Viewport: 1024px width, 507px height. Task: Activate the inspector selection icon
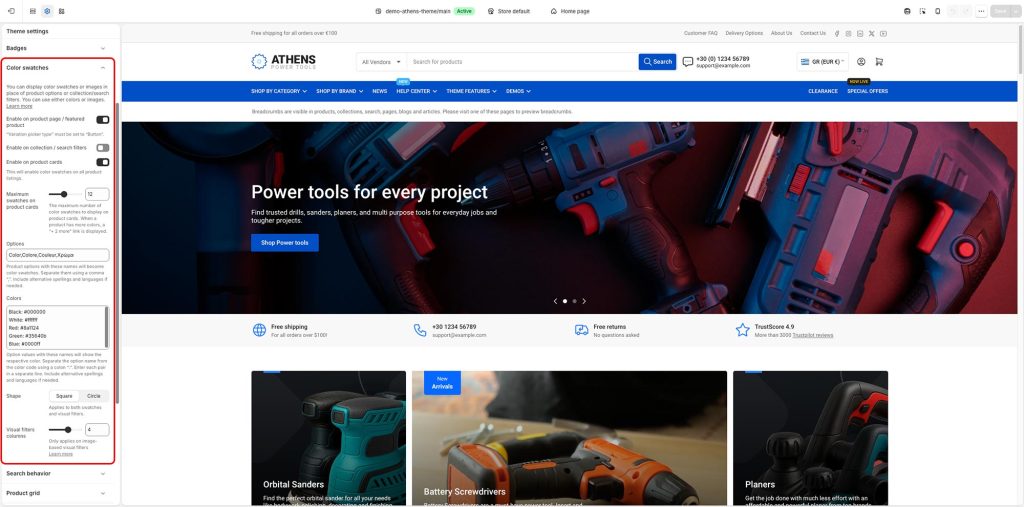click(x=922, y=11)
